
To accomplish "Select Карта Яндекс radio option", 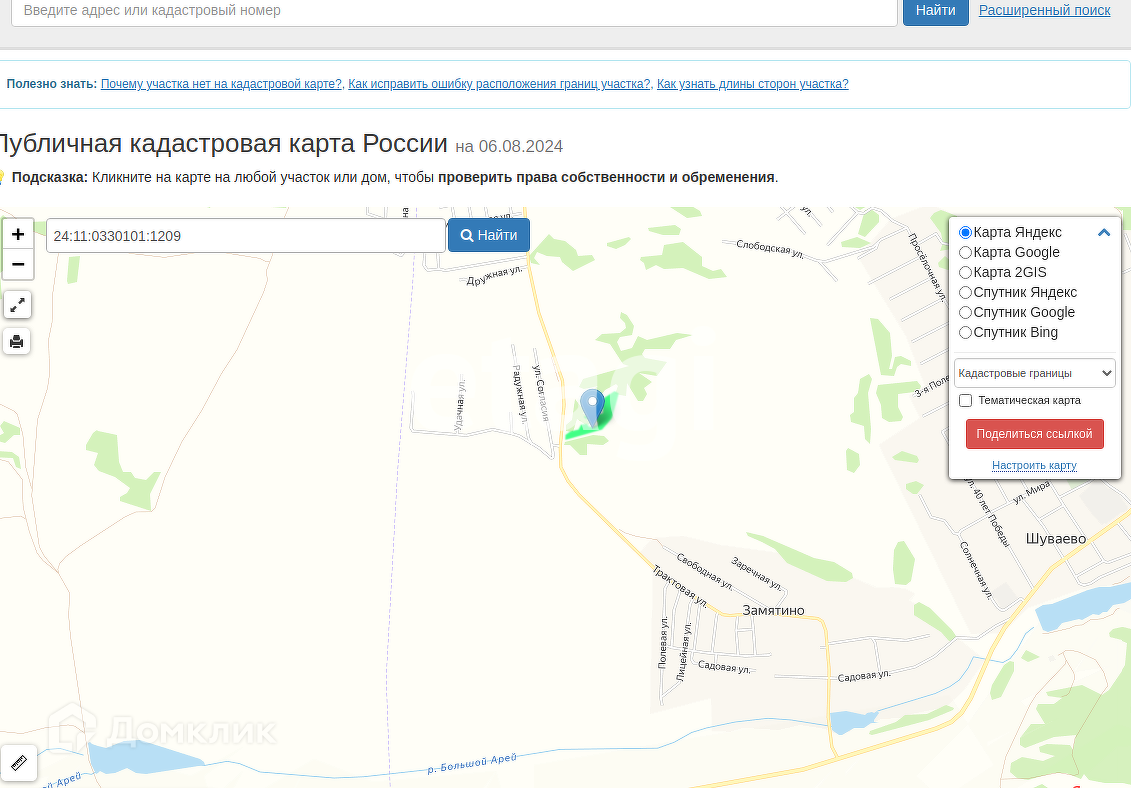I will tap(965, 232).
